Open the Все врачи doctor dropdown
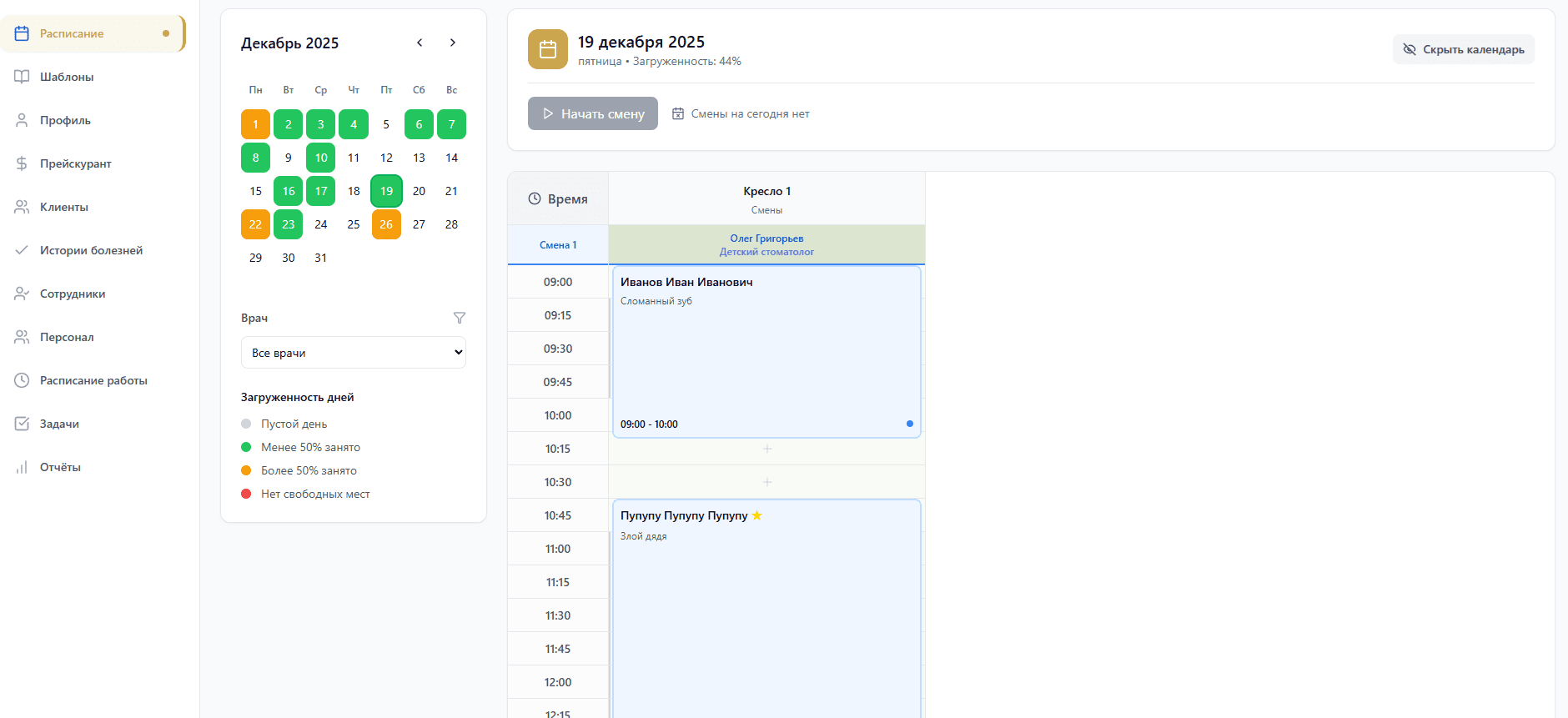The image size is (1568, 718). coord(354,353)
